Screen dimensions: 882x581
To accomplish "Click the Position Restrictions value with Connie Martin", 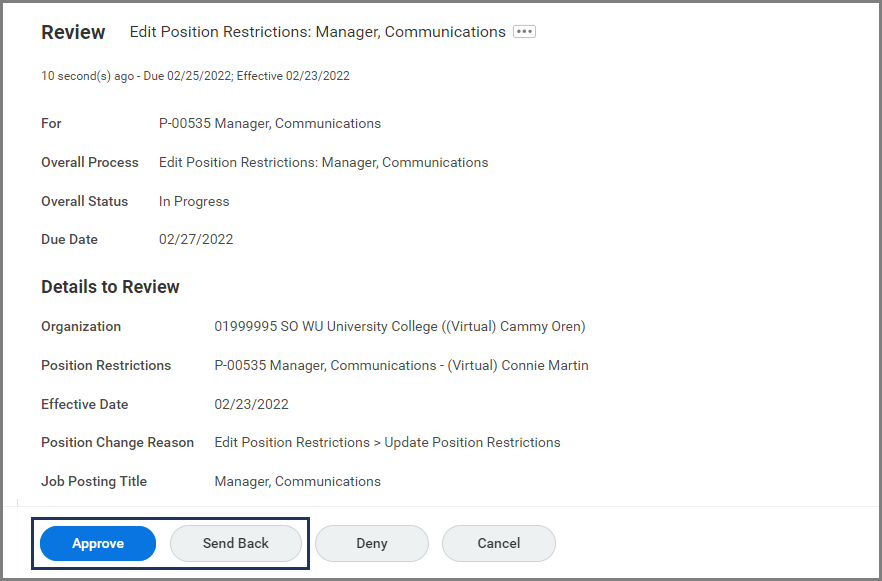I will (401, 365).
